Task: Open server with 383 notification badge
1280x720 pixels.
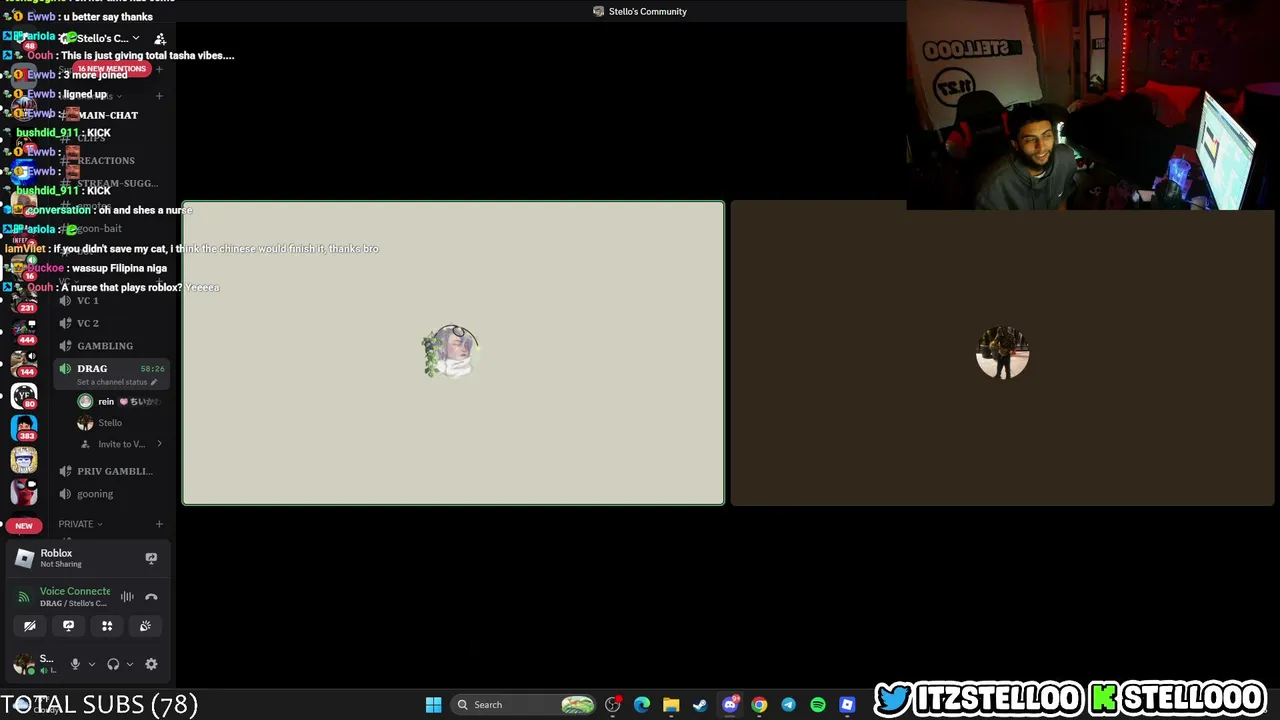Action: coord(24,427)
